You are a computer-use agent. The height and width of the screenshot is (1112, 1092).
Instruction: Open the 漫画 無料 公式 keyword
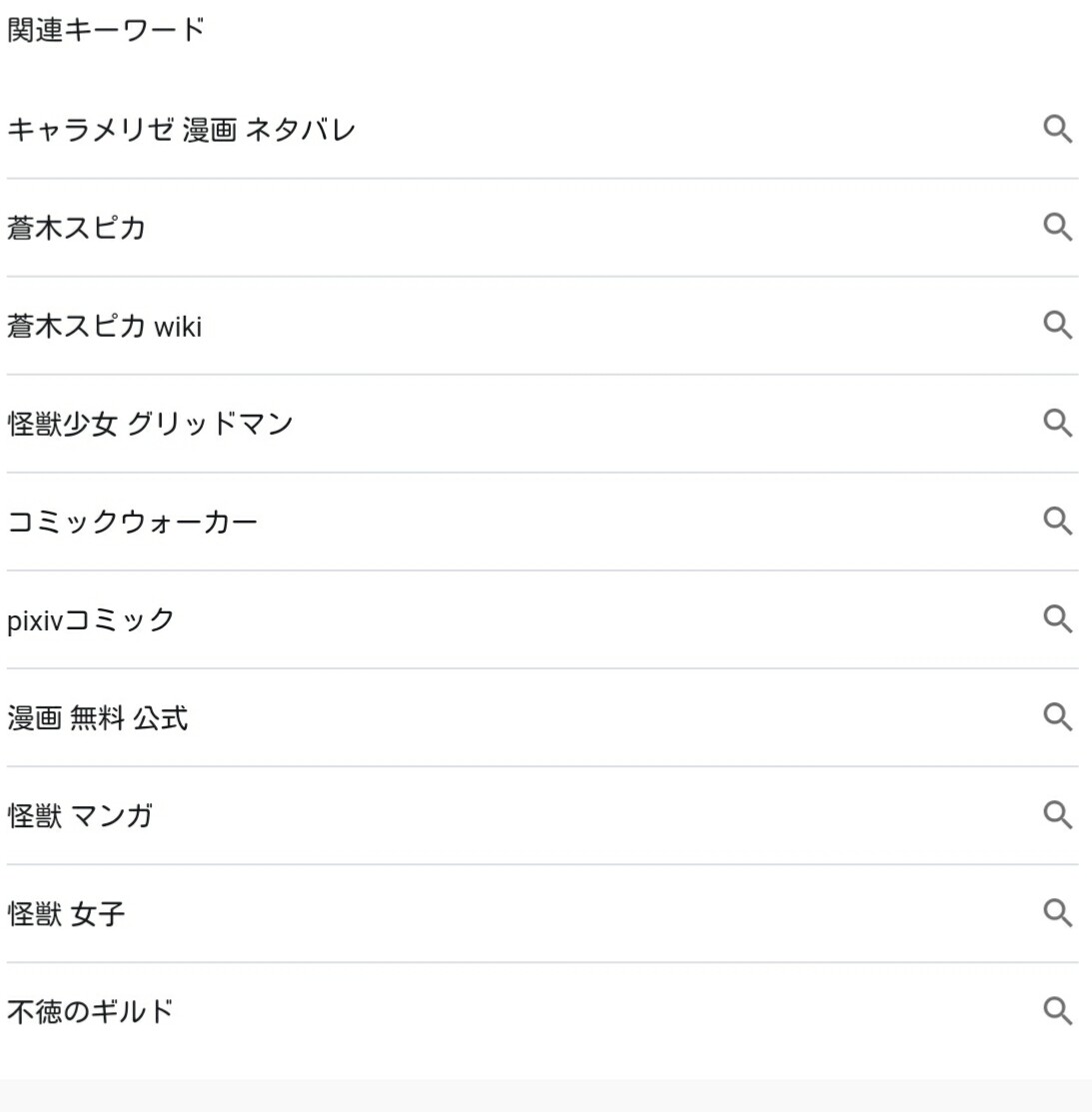pos(97,717)
